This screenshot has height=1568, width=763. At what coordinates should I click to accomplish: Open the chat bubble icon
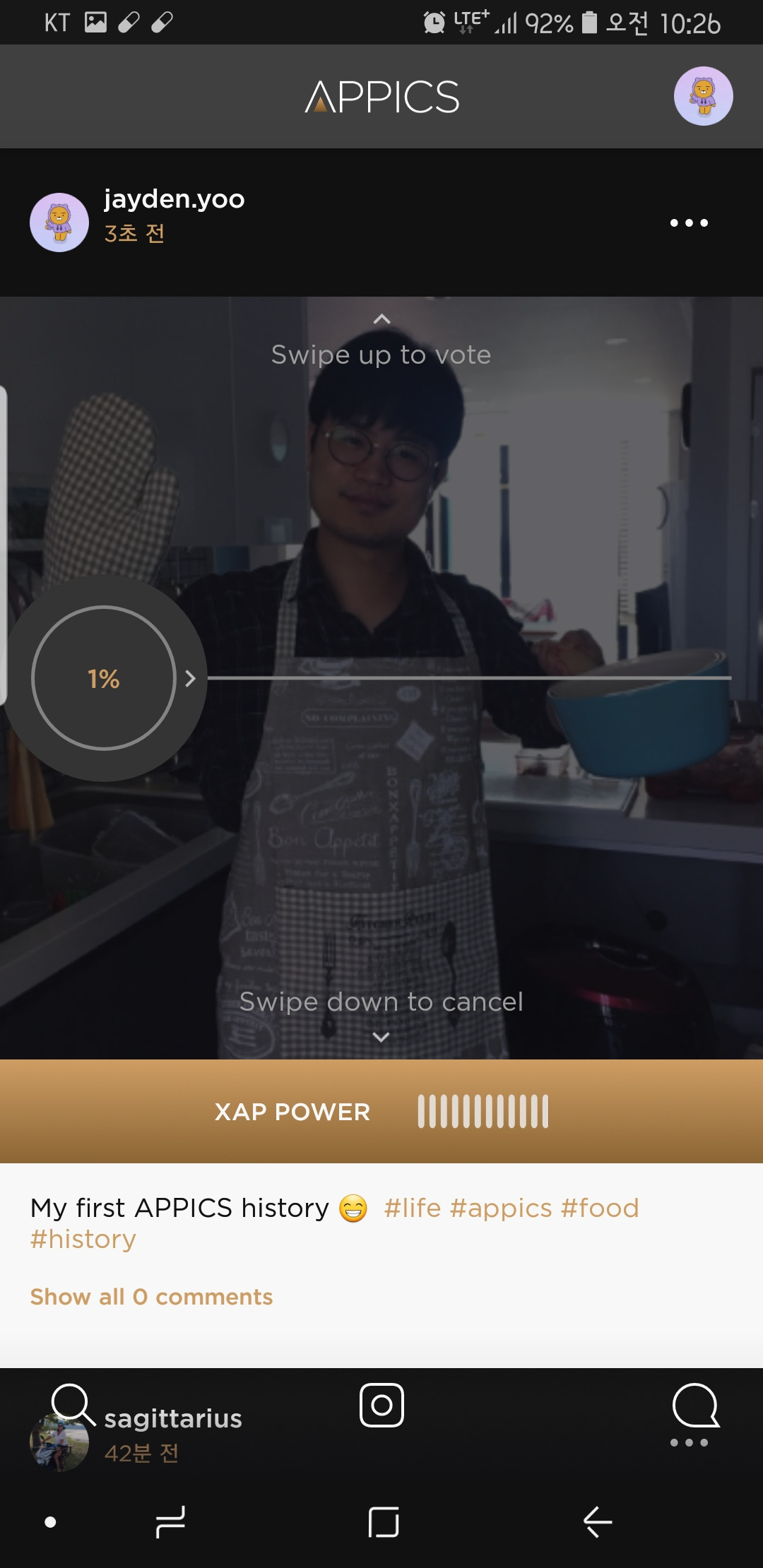click(695, 1405)
